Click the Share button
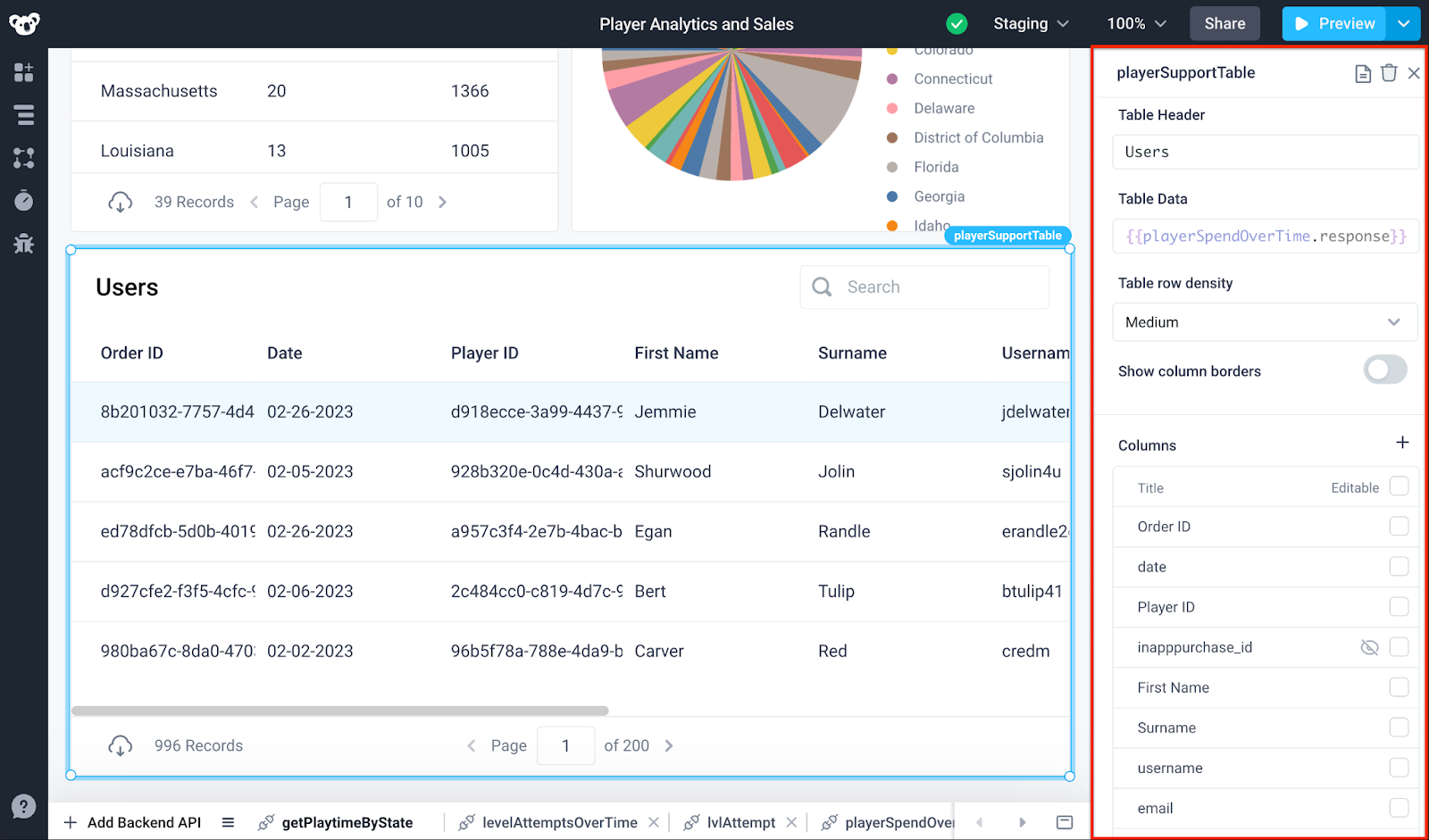The width and height of the screenshot is (1429, 840). (1224, 23)
